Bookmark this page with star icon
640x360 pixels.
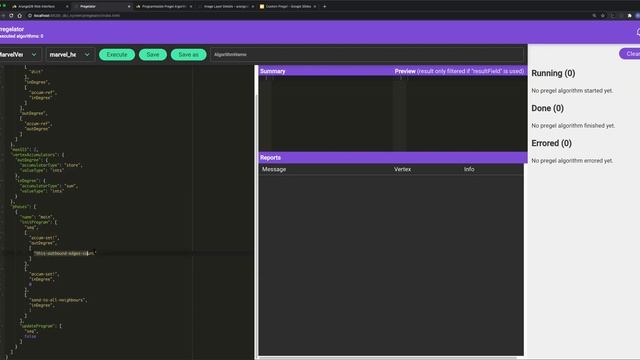pyautogui.click(x=603, y=16)
